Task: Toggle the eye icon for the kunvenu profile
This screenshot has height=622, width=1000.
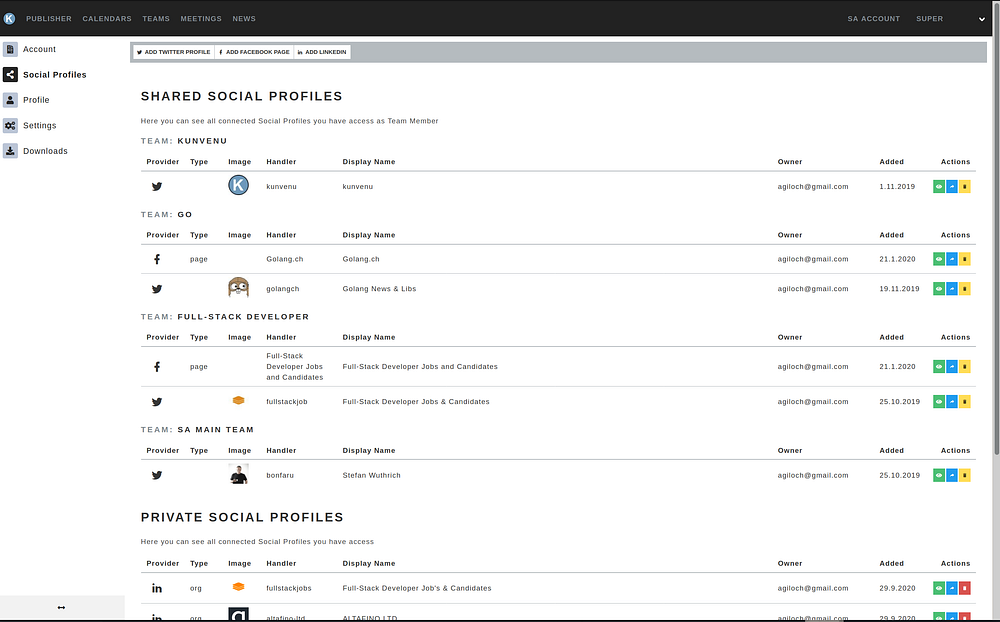Action: pyautogui.click(x=939, y=187)
